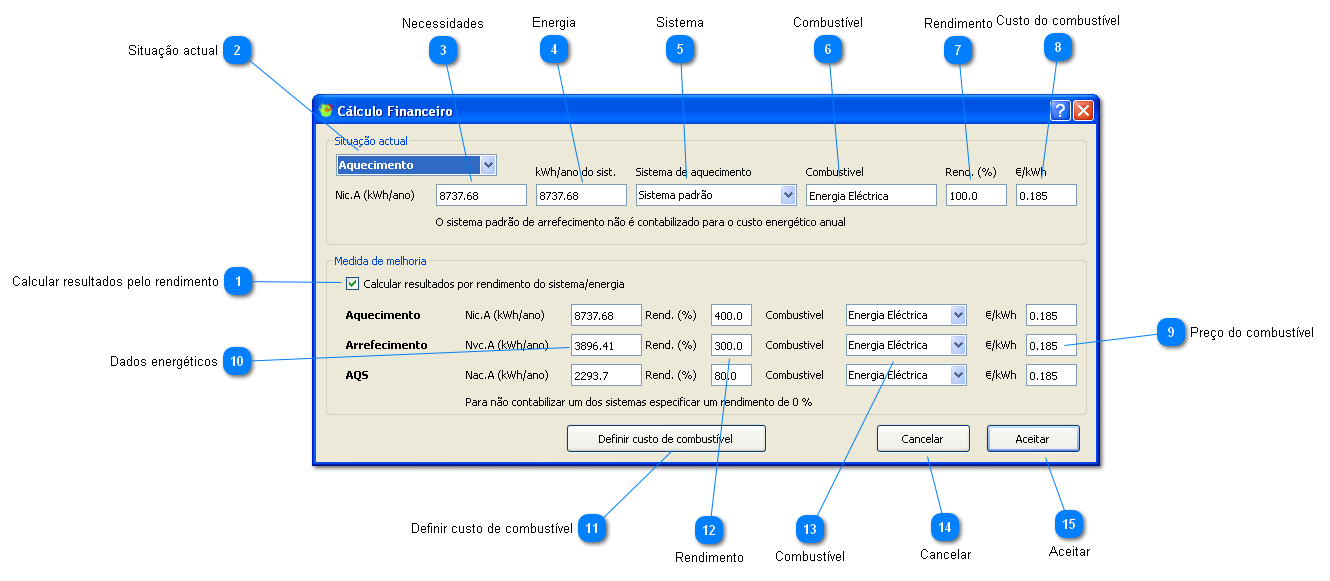This screenshot has height=581, width=1330.
Task: Click callout badge 9 Preço do combustível
Action: 1171,333
